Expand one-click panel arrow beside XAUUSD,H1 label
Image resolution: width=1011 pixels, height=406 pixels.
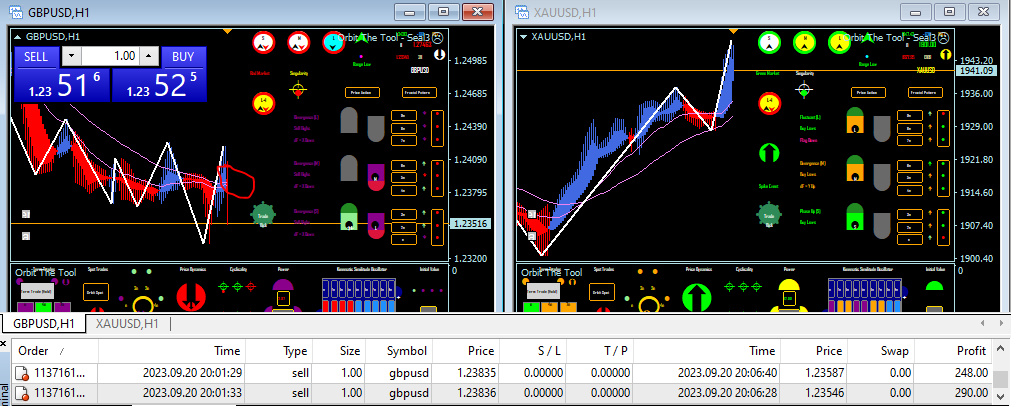point(524,37)
